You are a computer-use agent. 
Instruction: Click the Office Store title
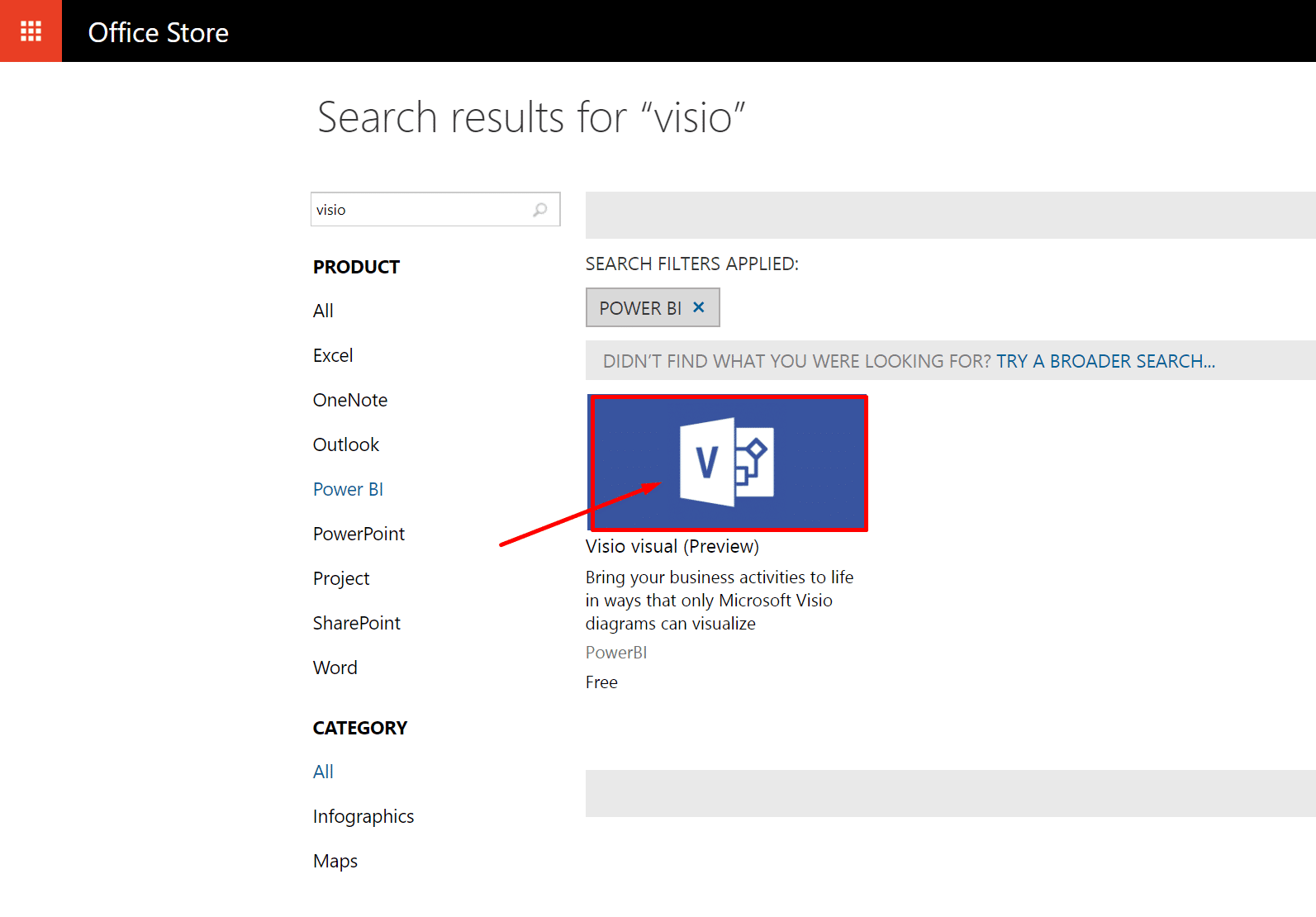click(x=159, y=32)
